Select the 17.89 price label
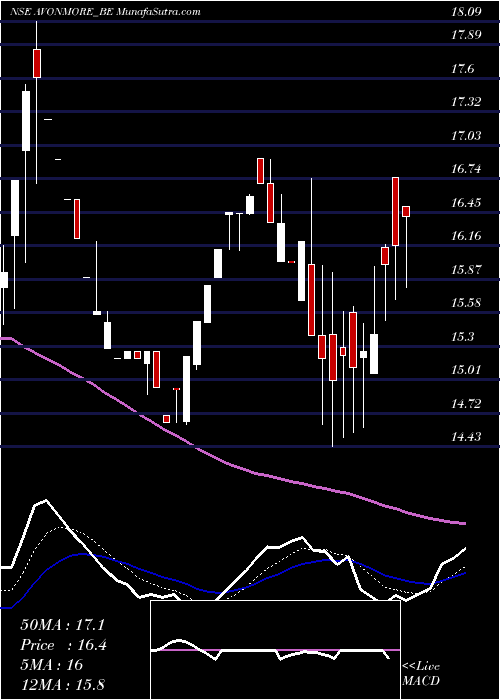This screenshot has width=500, height=700. (466, 34)
